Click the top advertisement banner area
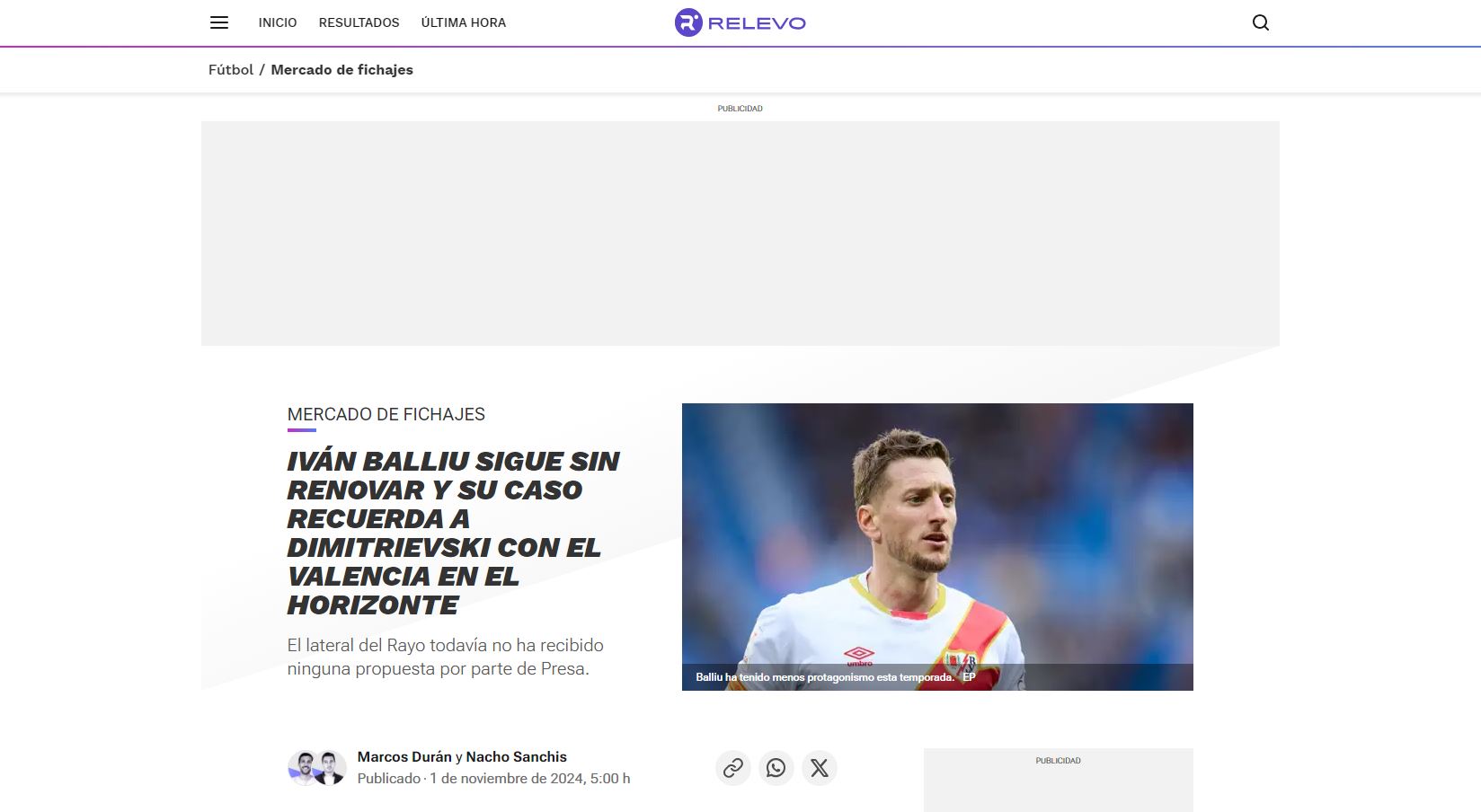The height and width of the screenshot is (812, 1481). click(740, 234)
